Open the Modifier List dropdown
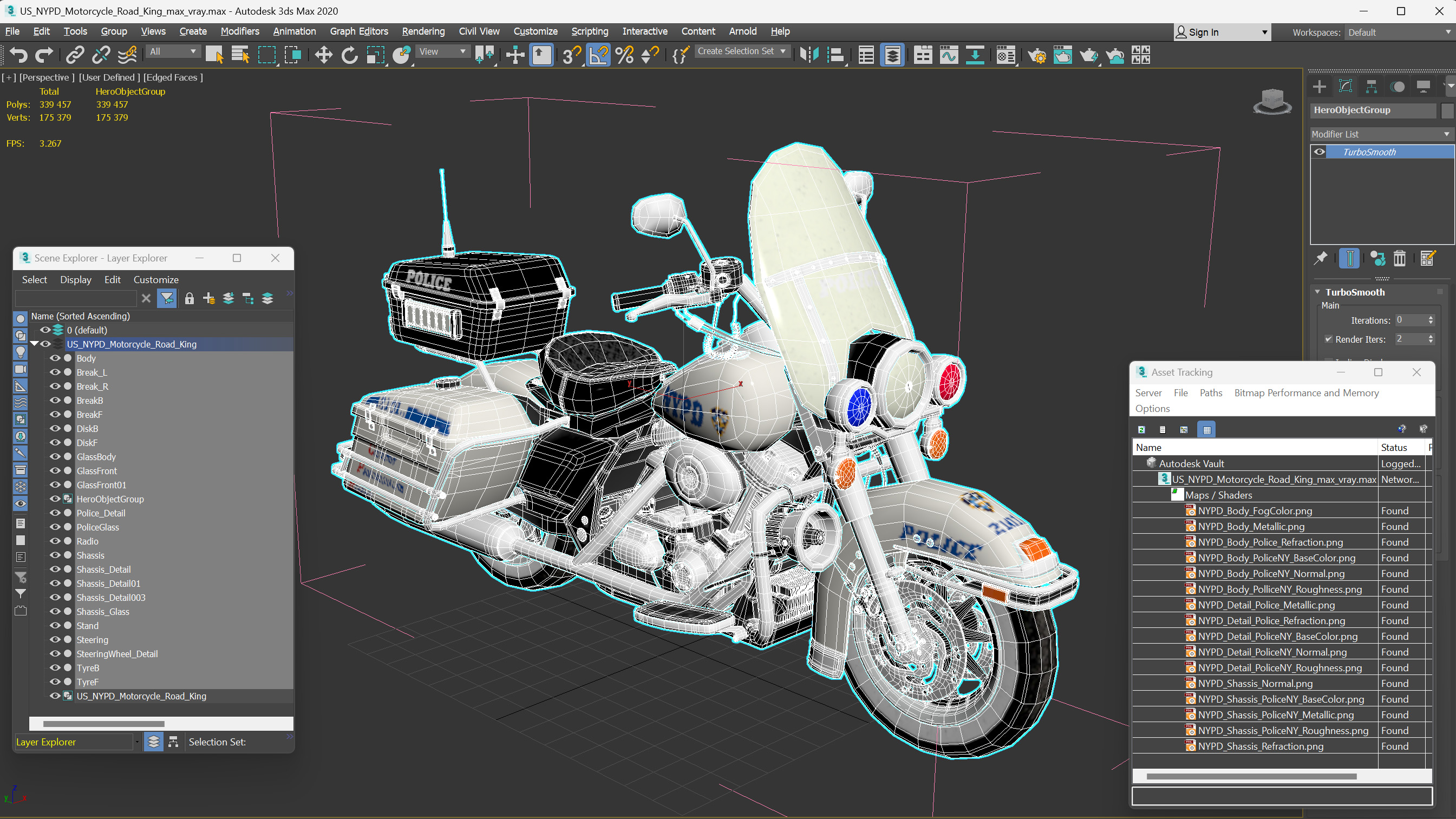 1381,134
